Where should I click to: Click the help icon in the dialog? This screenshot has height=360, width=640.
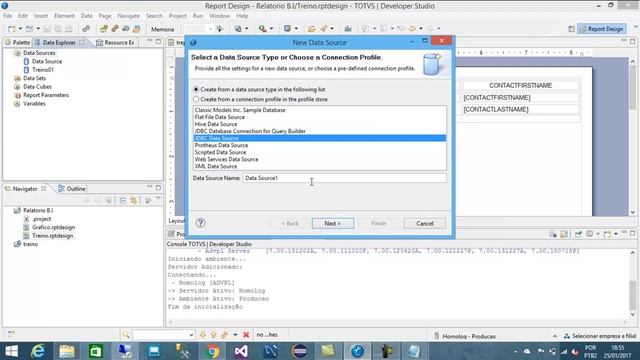[x=200, y=223]
